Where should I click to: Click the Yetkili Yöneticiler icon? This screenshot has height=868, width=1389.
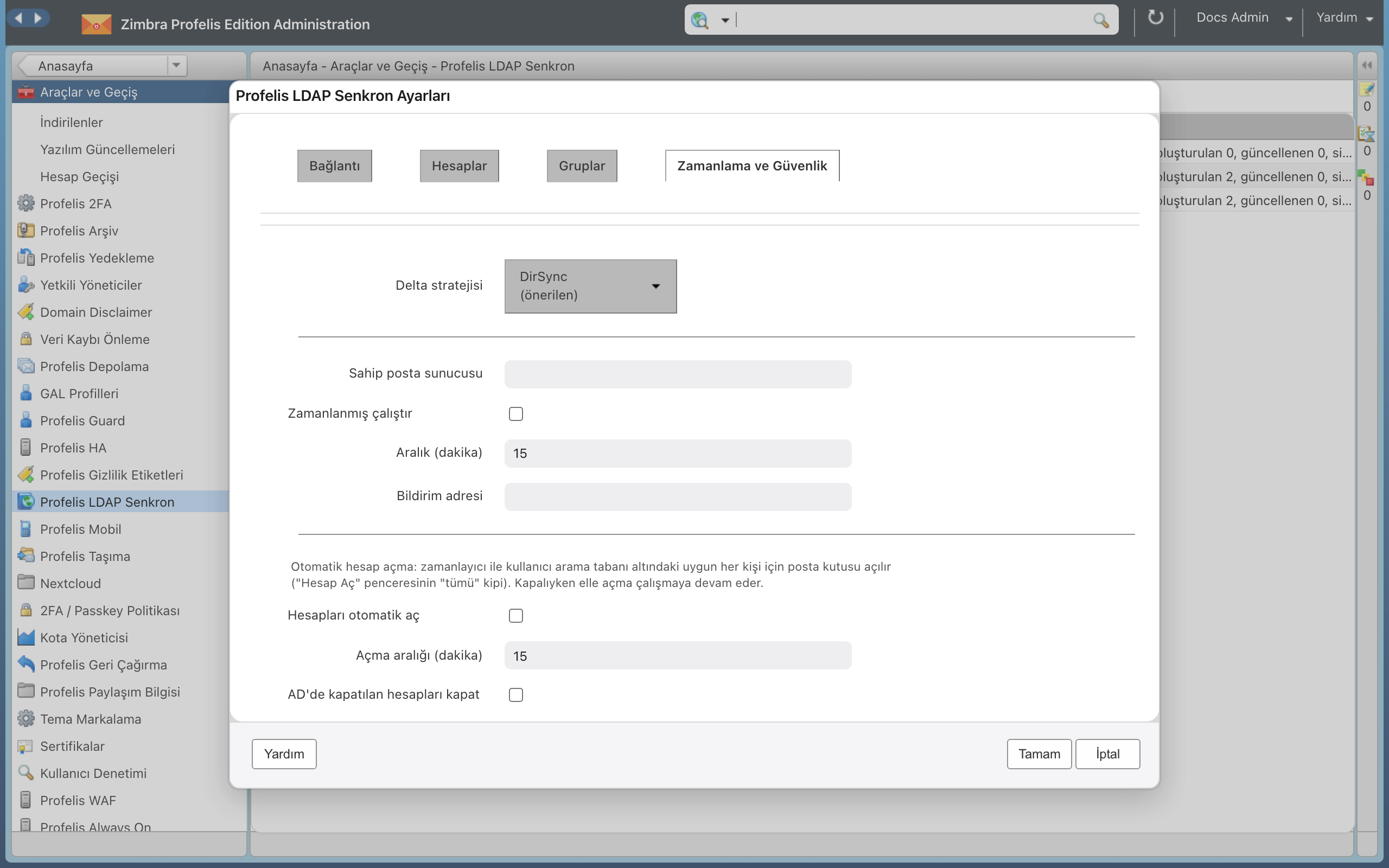coord(26,285)
